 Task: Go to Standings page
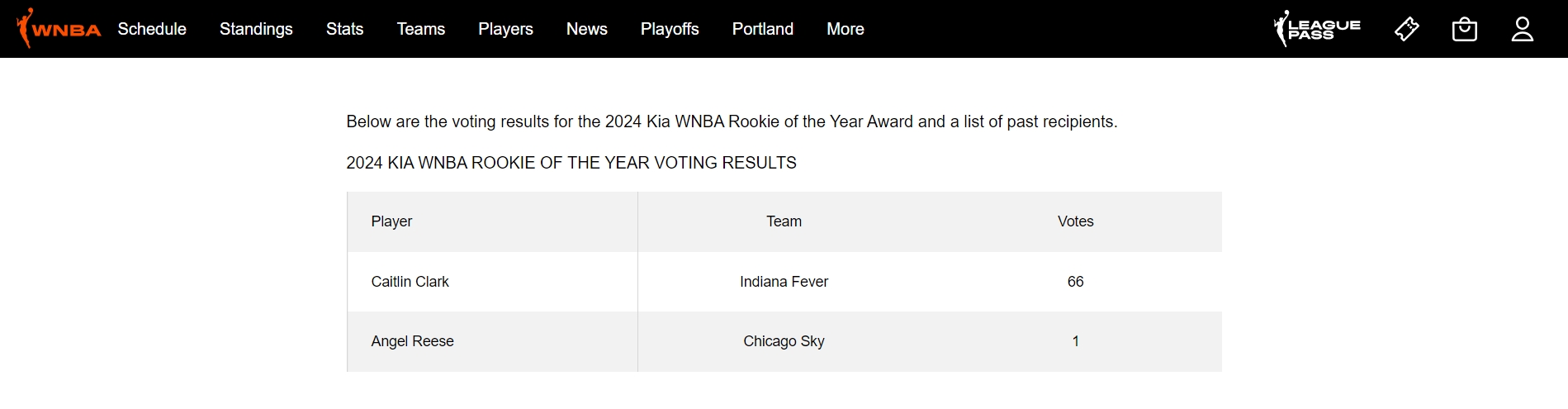coord(256,29)
